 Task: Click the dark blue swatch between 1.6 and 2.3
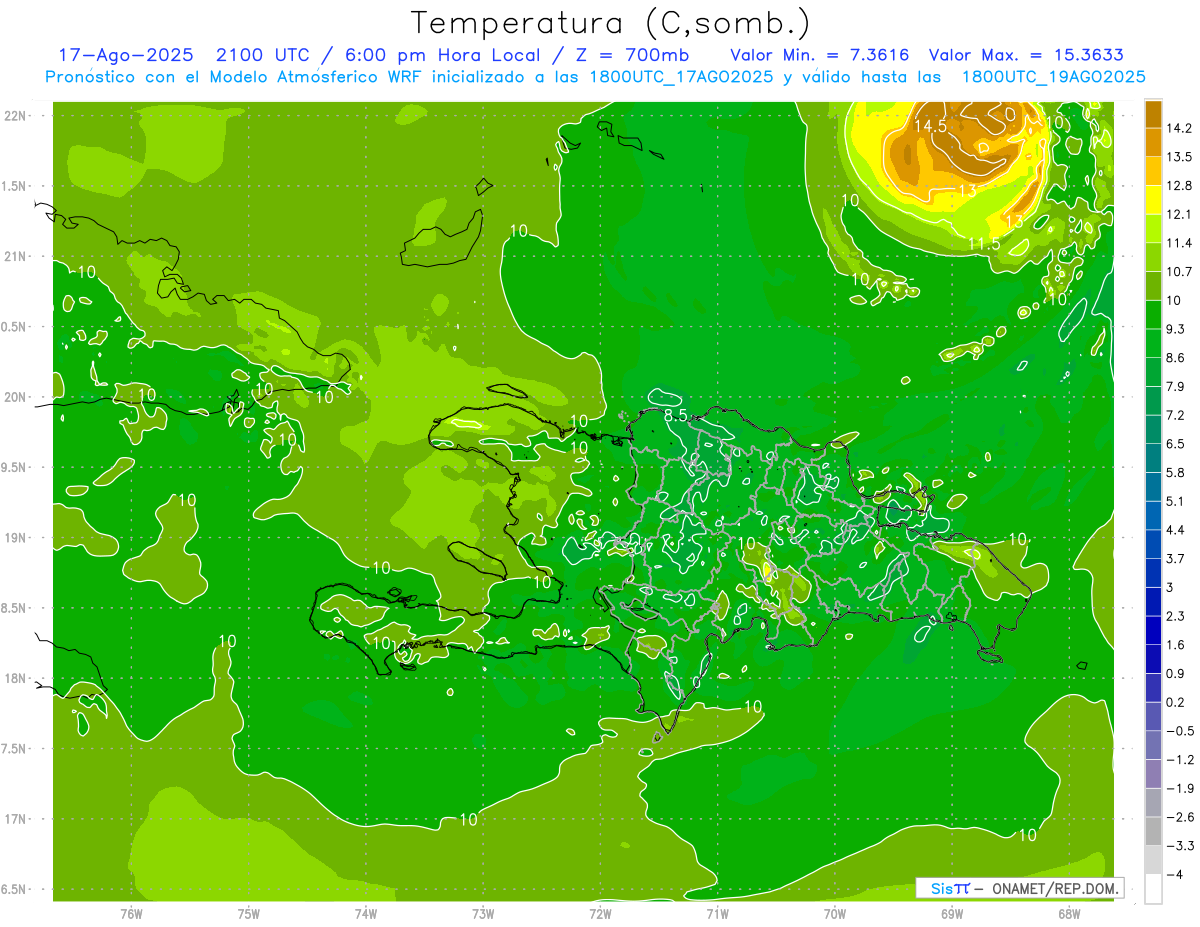point(1153,630)
